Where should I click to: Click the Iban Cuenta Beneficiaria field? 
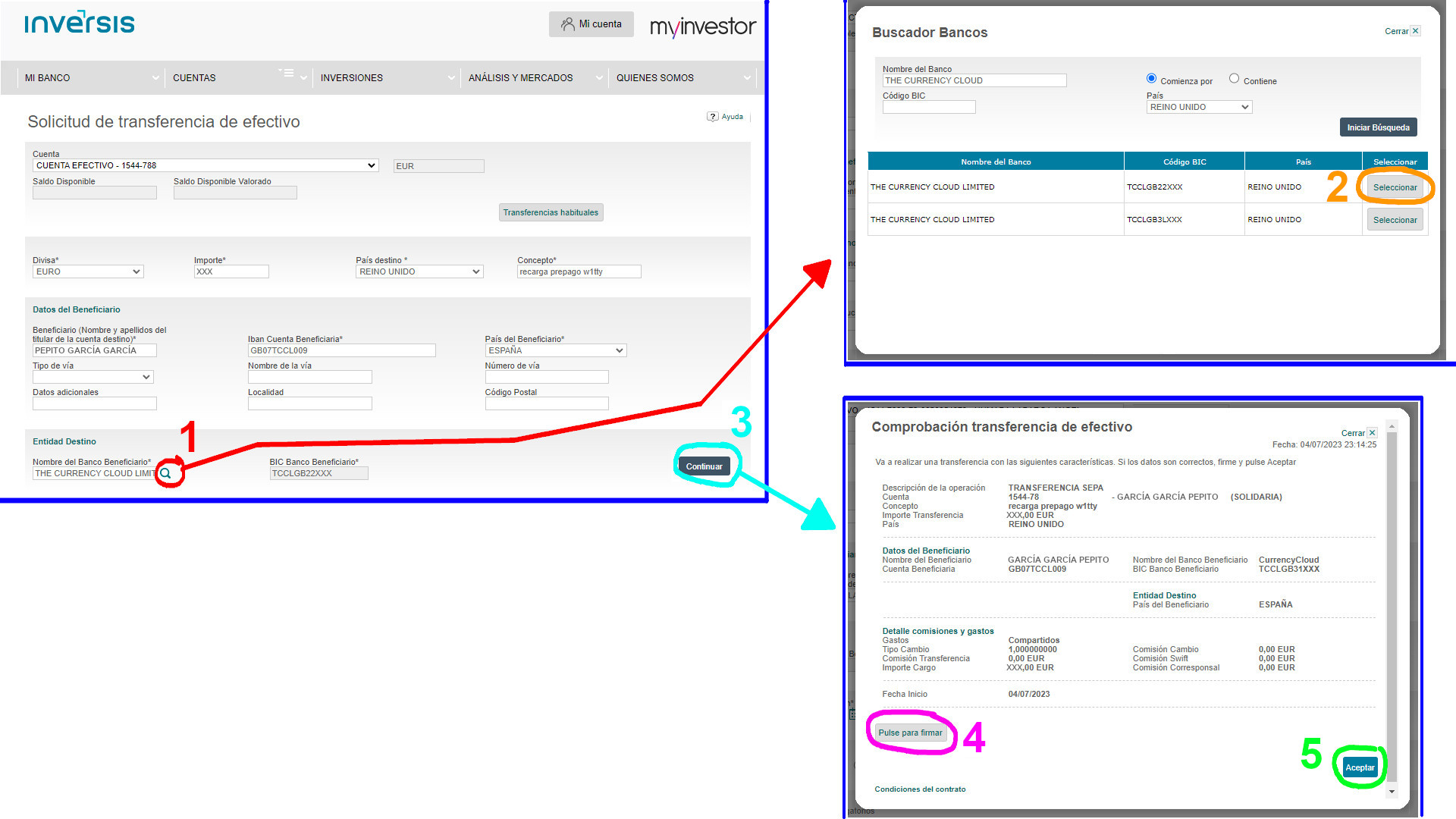point(341,350)
